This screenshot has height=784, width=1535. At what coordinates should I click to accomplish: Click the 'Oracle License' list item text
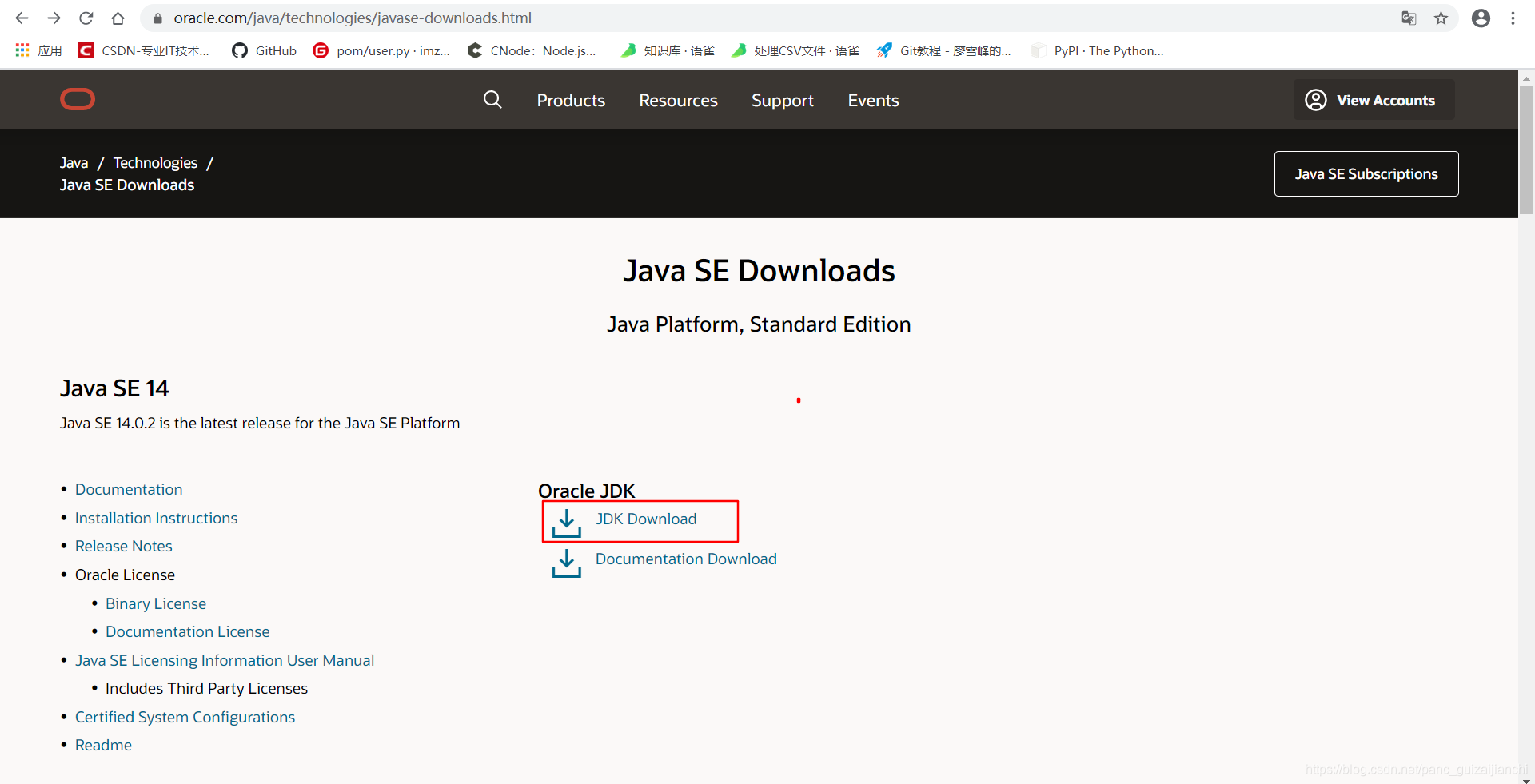coord(125,575)
